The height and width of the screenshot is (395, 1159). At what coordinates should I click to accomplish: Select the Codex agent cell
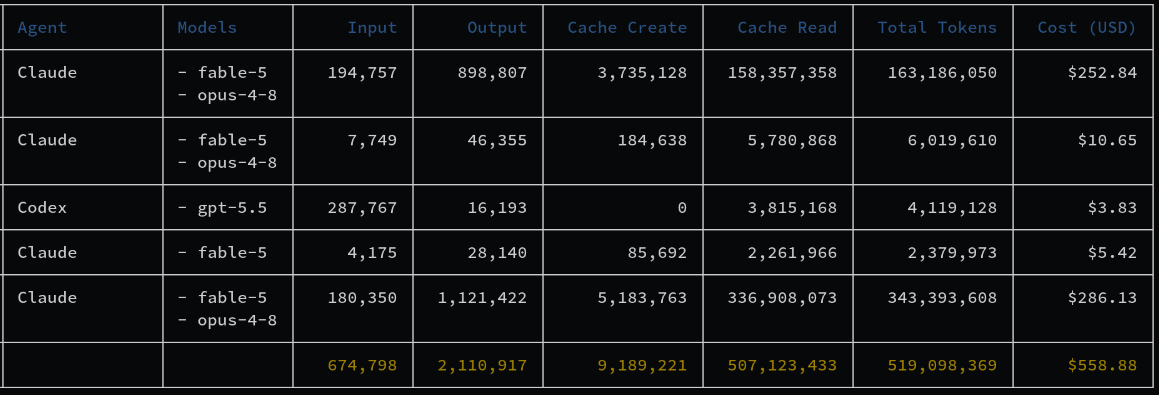tap(42, 208)
